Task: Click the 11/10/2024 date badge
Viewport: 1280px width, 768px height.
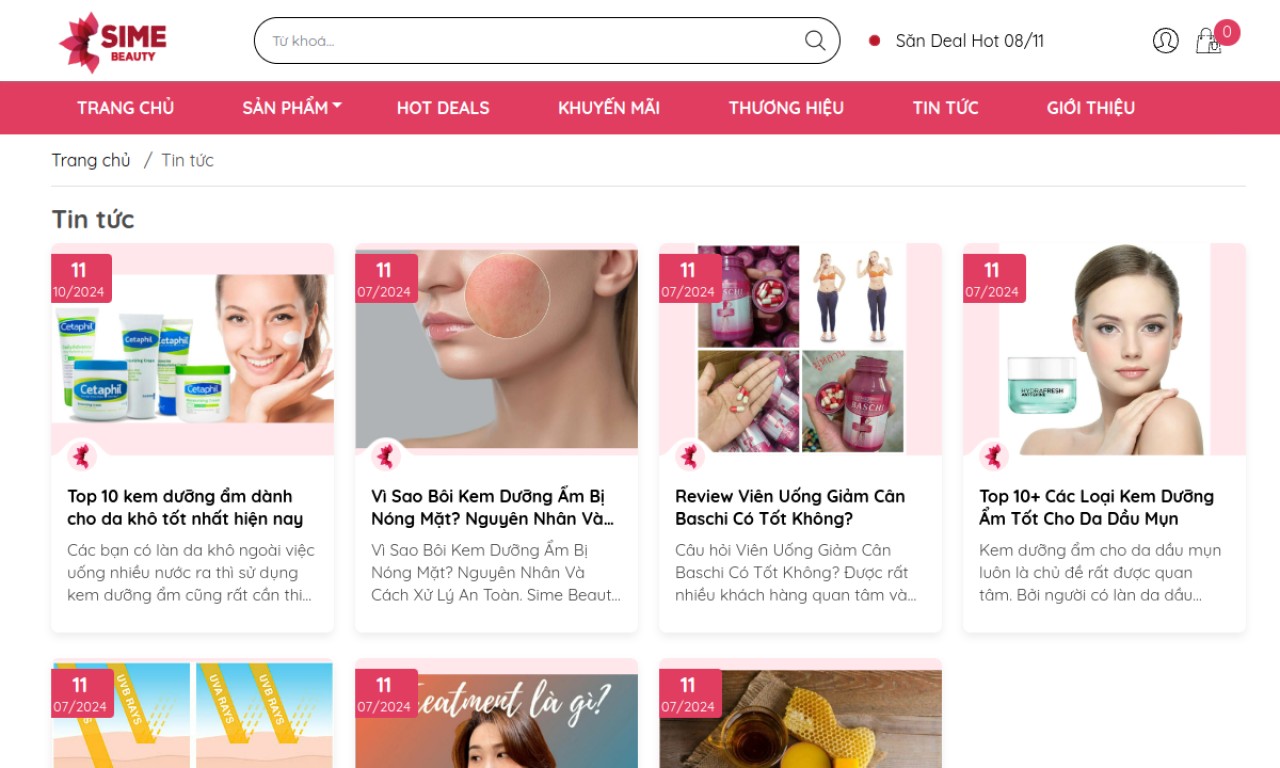Action: 80,279
